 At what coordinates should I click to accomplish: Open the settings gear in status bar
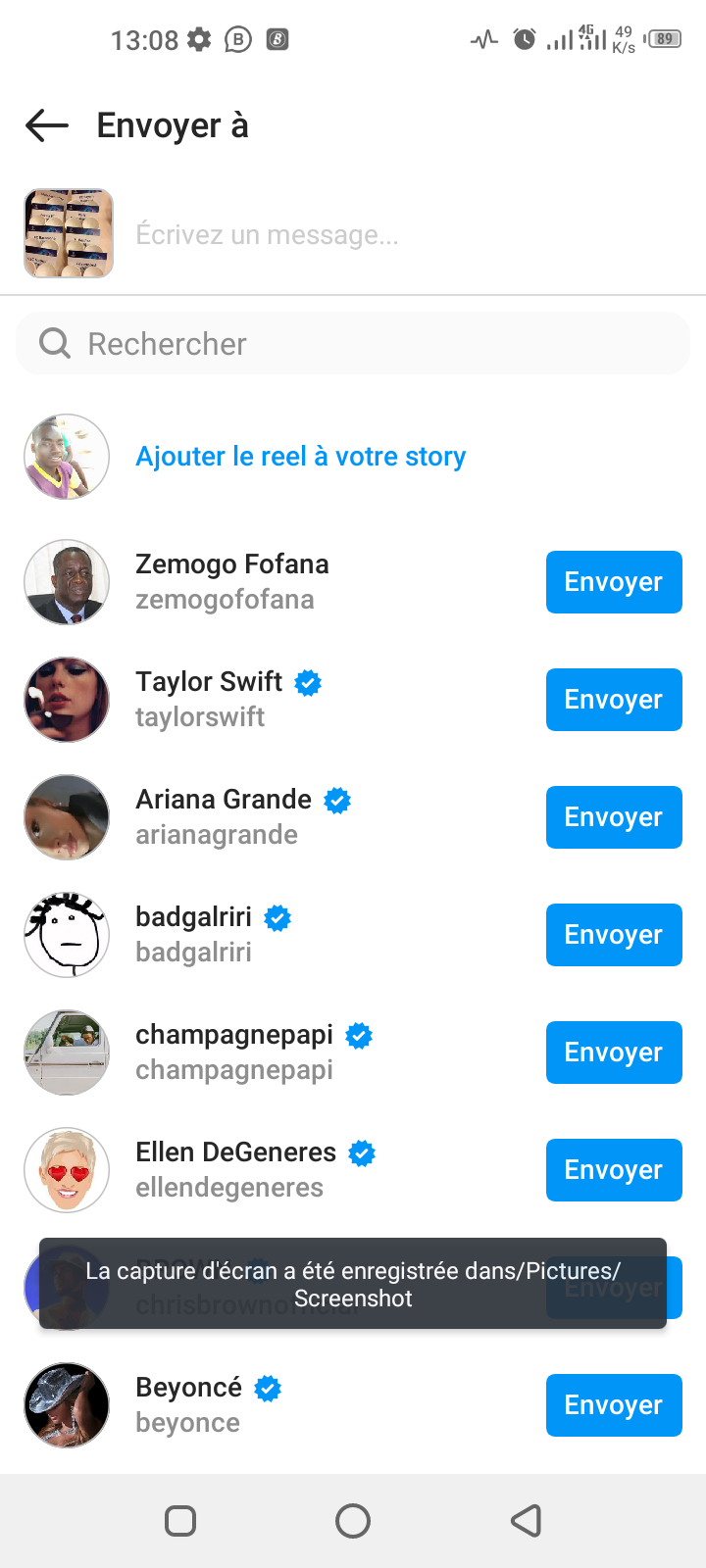click(199, 39)
